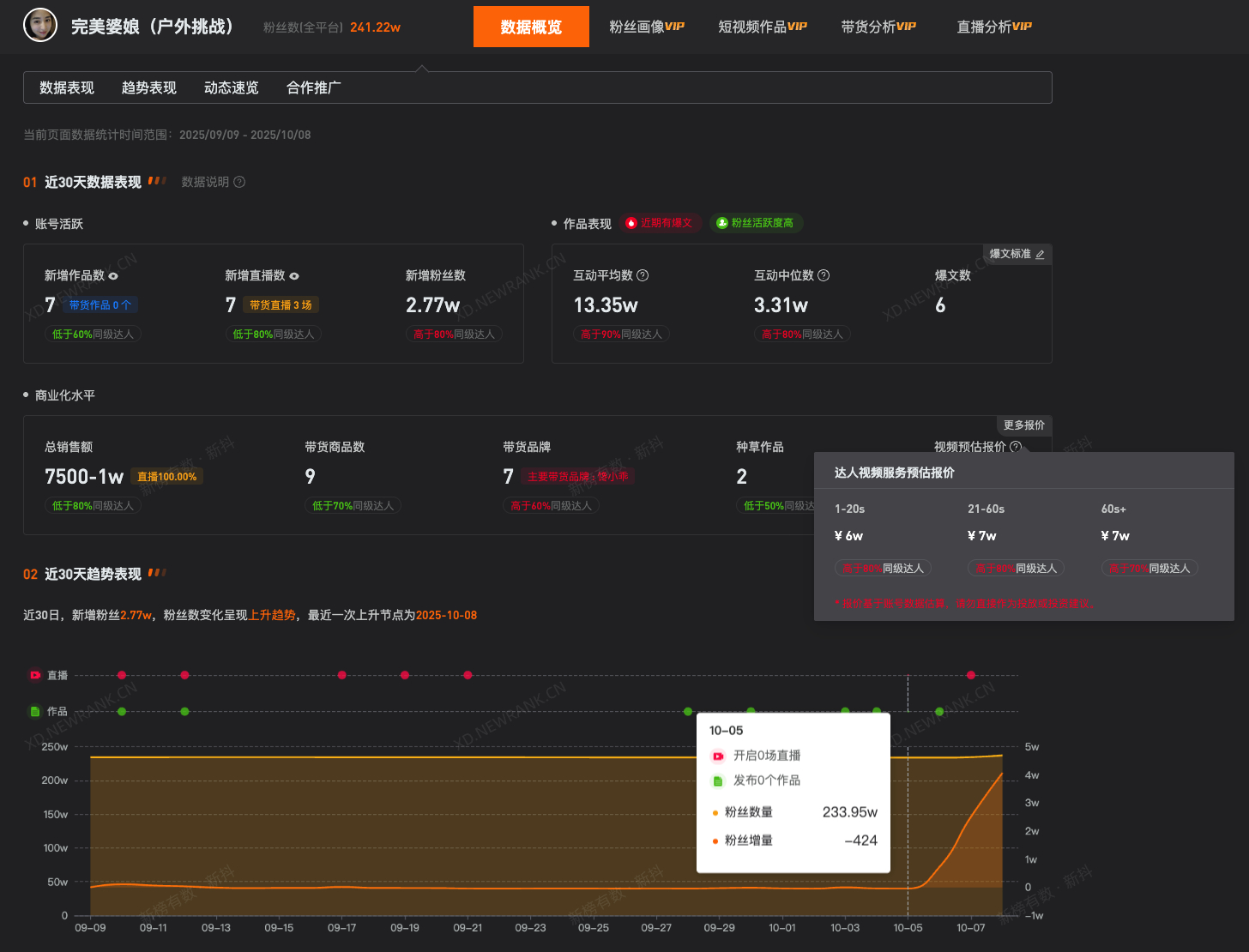The height and width of the screenshot is (952, 1249).
Task: Go to the 合作推广 section
Action: pos(314,87)
